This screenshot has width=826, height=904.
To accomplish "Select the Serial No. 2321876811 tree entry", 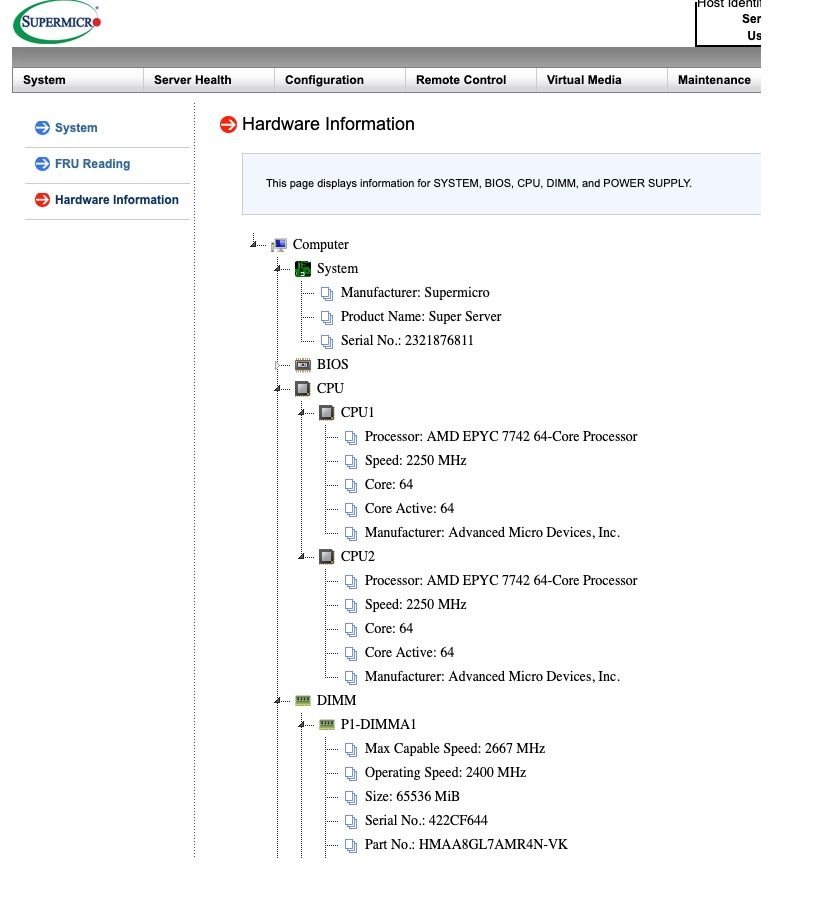I will (x=407, y=341).
